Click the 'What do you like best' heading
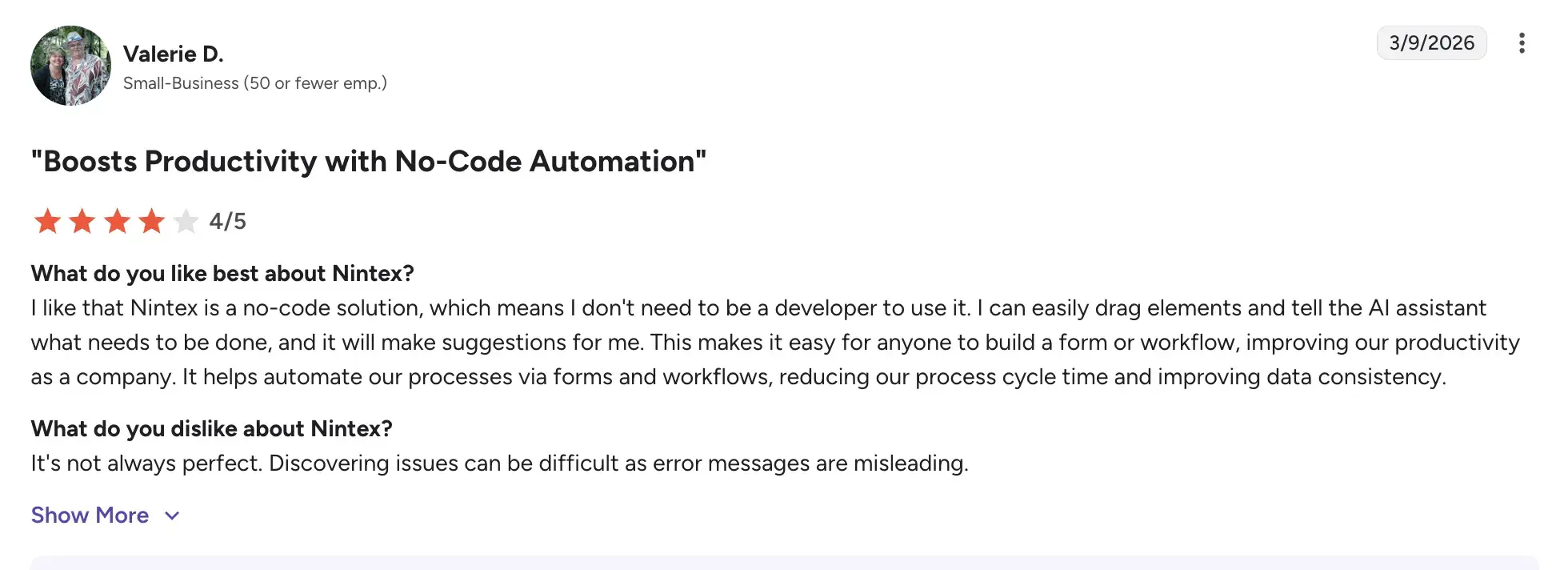This screenshot has width=1568, height=570. 222,273
